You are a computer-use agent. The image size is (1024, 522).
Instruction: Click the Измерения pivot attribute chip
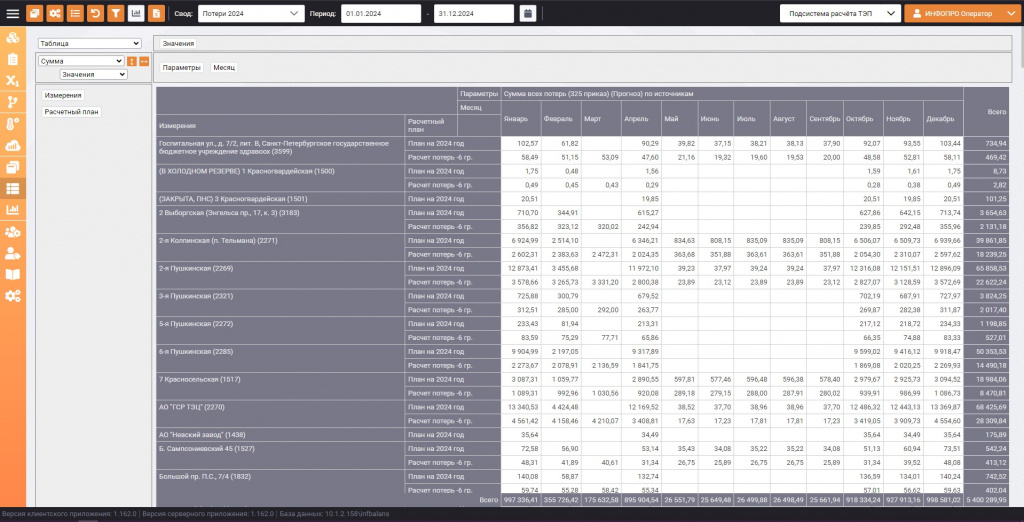pyautogui.click(x=63, y=95)
